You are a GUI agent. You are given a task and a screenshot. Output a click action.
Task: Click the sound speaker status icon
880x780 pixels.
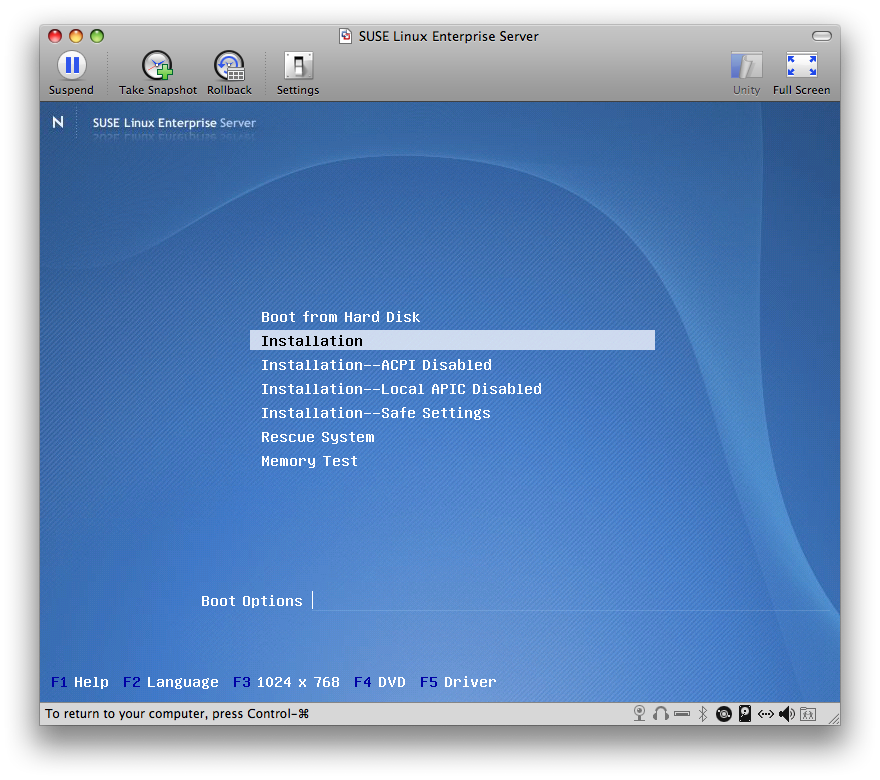pos(787,714)
